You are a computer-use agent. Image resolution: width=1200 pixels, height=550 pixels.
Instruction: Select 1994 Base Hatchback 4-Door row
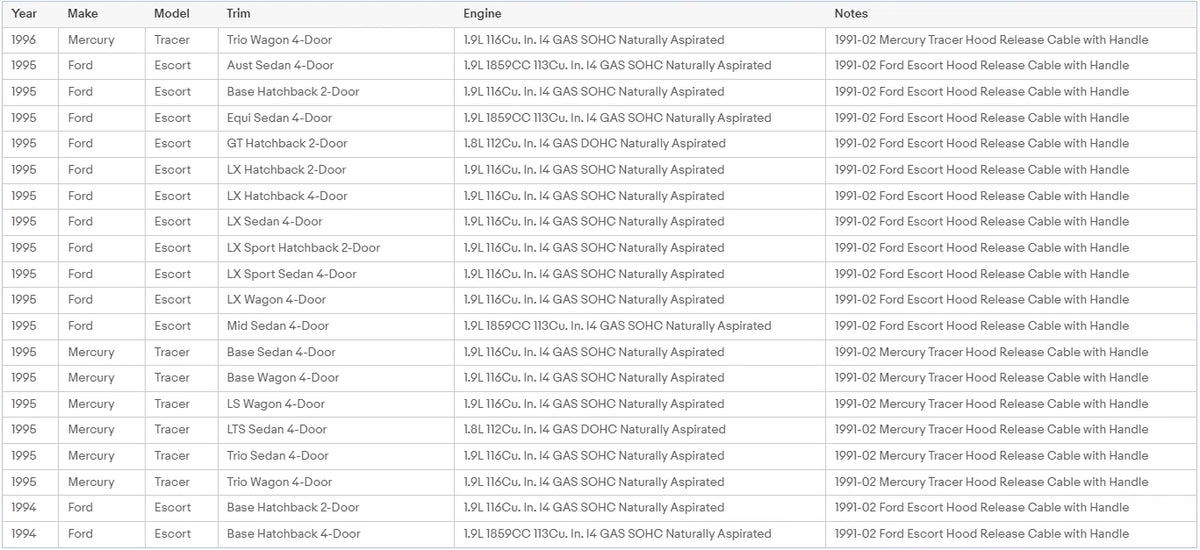click(x=600, y=534)
